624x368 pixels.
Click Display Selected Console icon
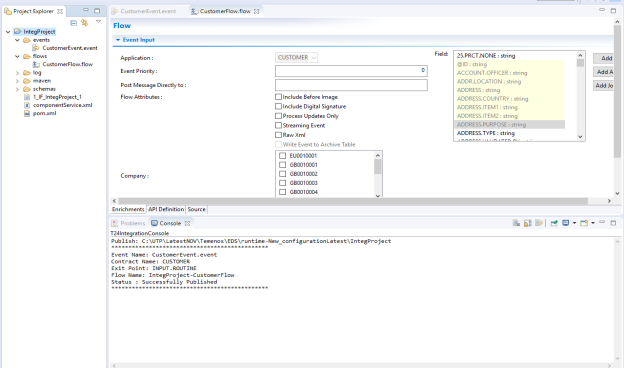[x=565, y=223]
